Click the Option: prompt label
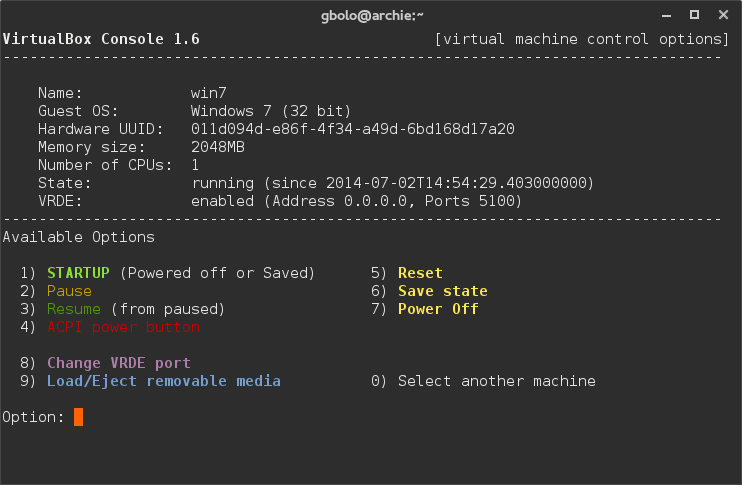 (x=33, y=417)
